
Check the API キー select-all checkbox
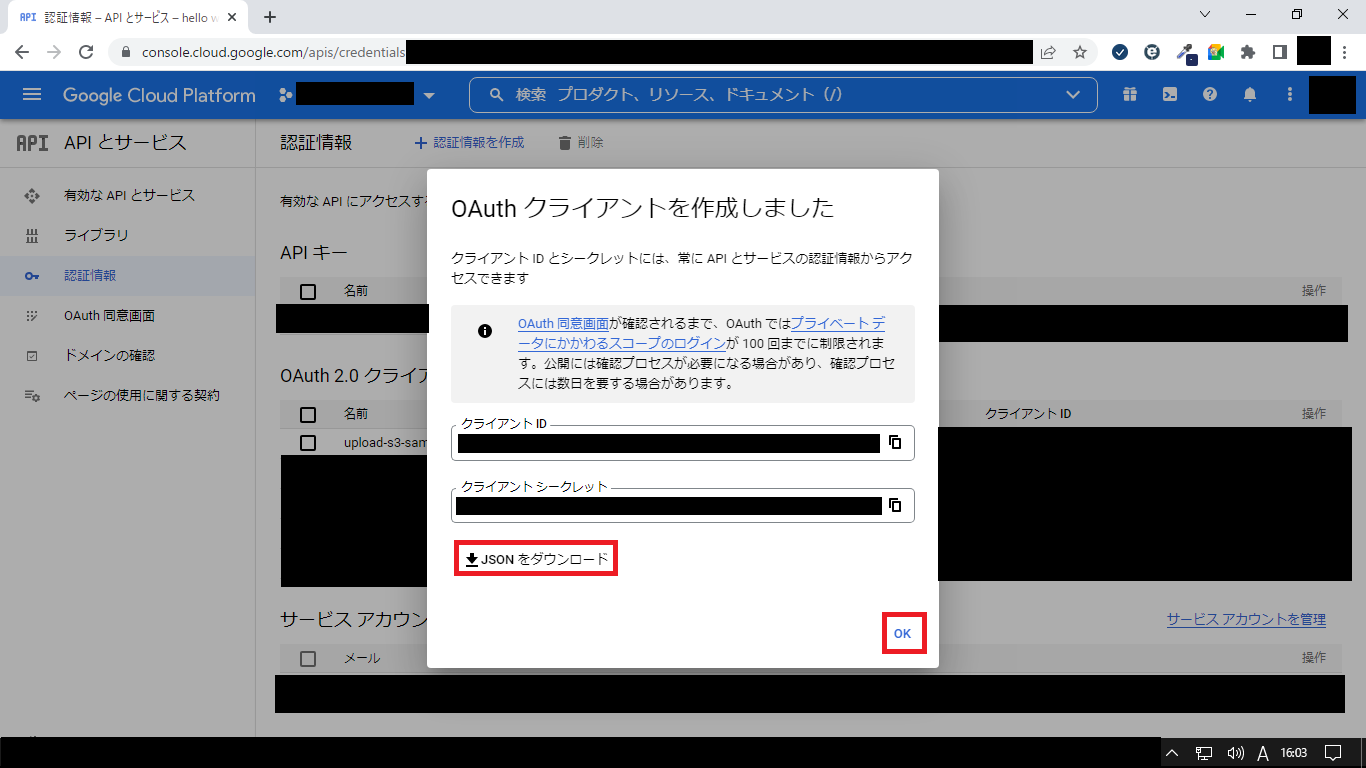click(x=308, y=291)
